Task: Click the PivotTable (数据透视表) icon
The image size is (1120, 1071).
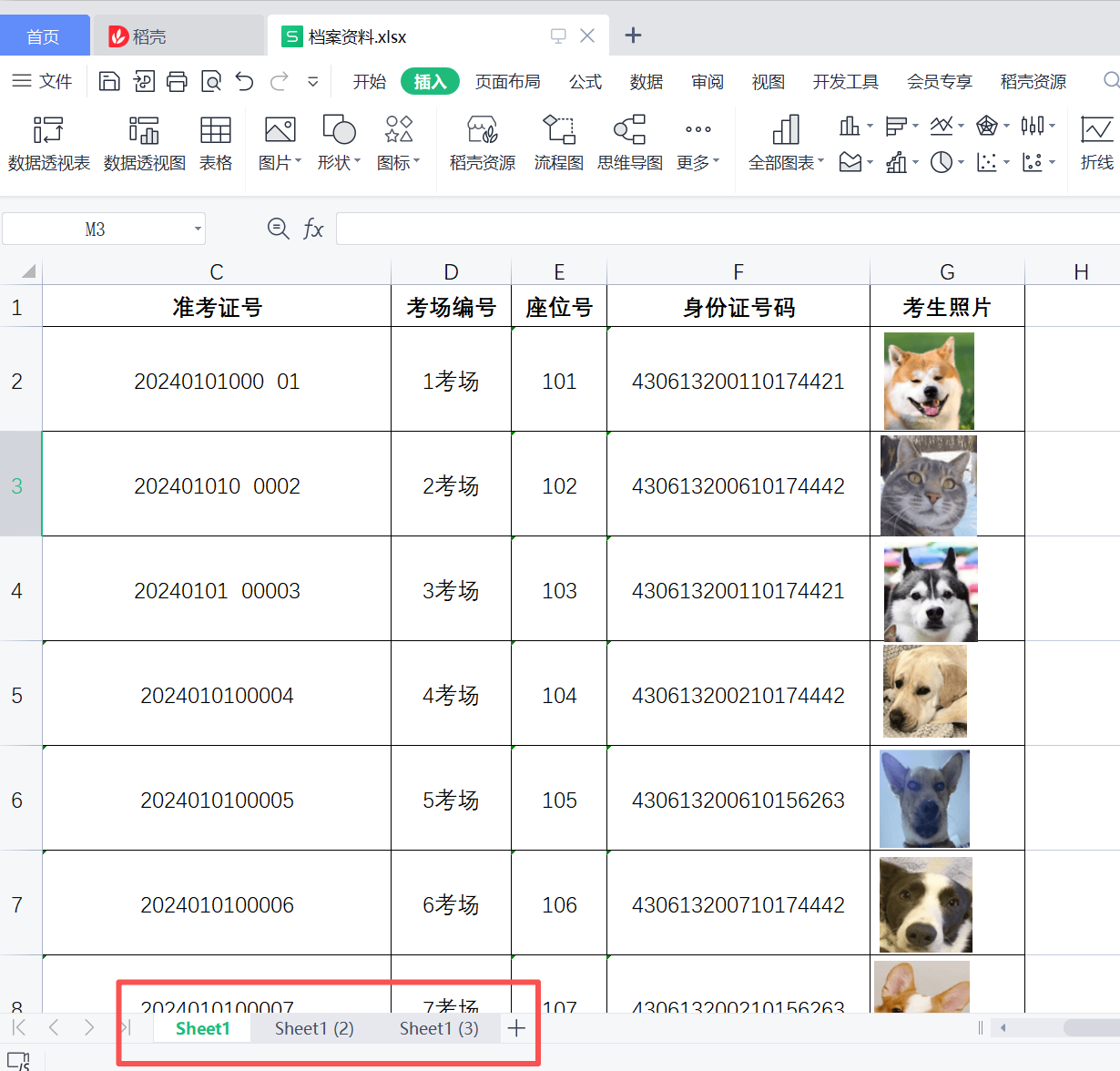Action: pyautogui.click(x=48, y=132)
